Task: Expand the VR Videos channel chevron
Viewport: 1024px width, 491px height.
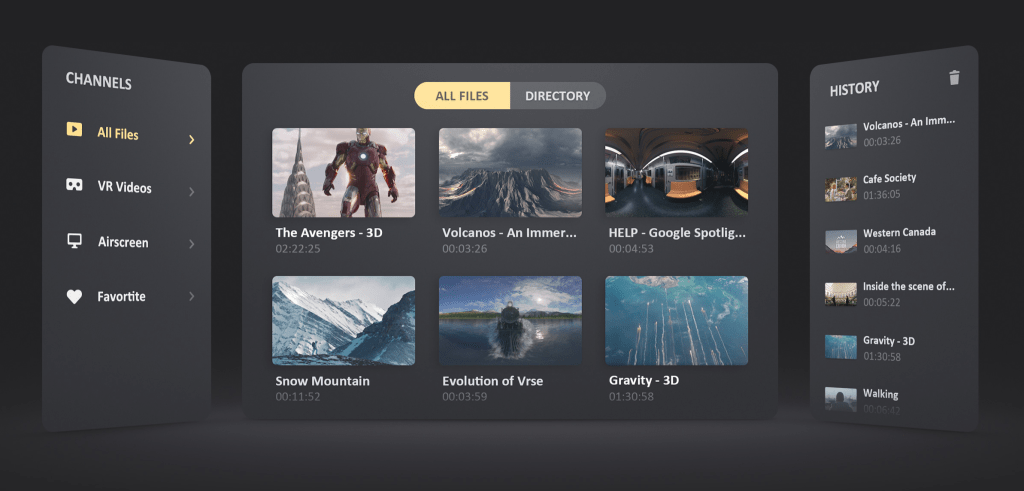Action: (x=191, y=191)
